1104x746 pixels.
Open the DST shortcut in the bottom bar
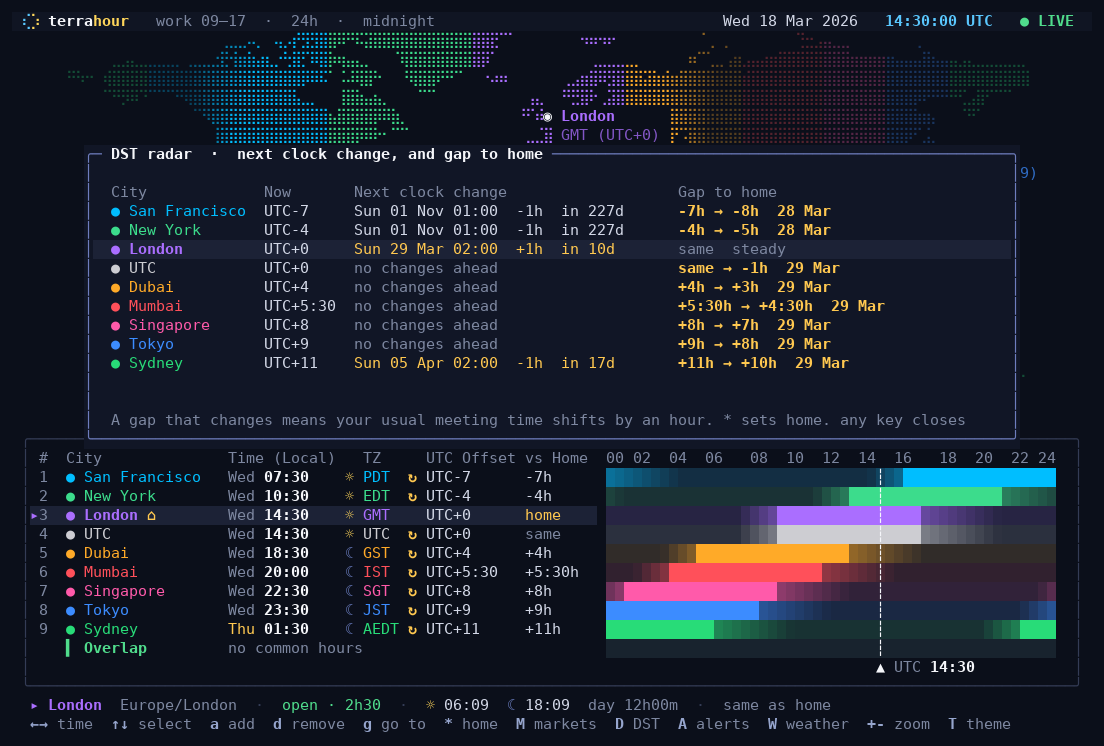click(637, 724)
